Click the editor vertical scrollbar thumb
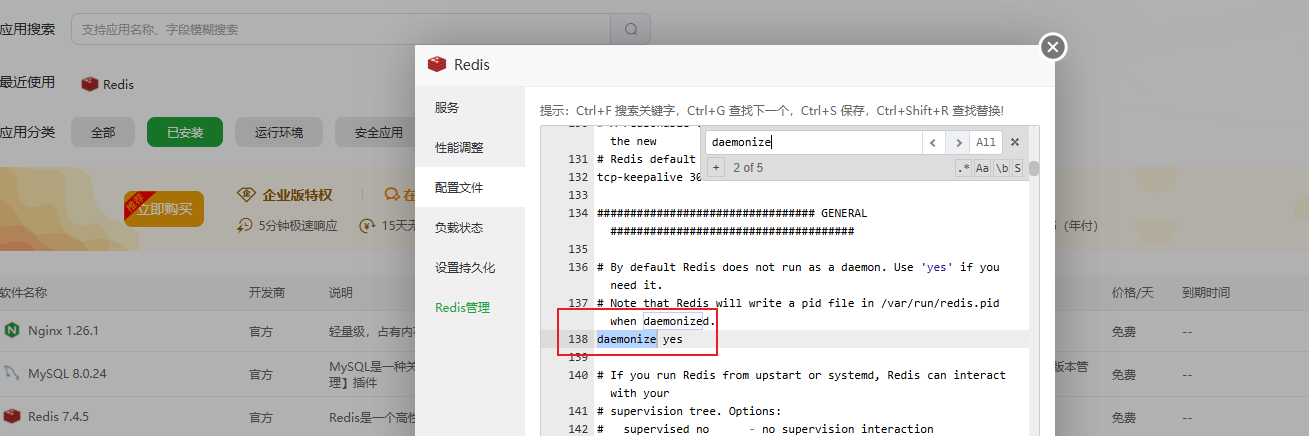 1034,167
